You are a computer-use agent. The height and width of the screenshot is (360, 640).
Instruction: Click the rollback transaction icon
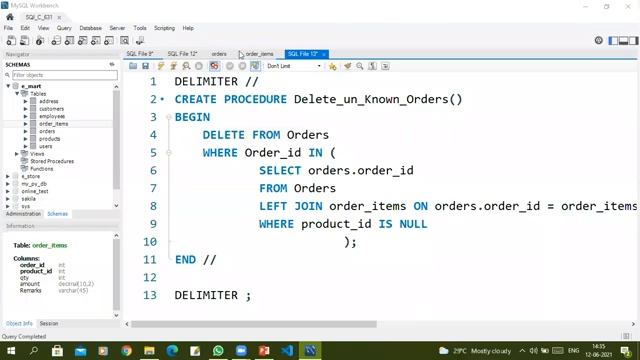(242, 66)
